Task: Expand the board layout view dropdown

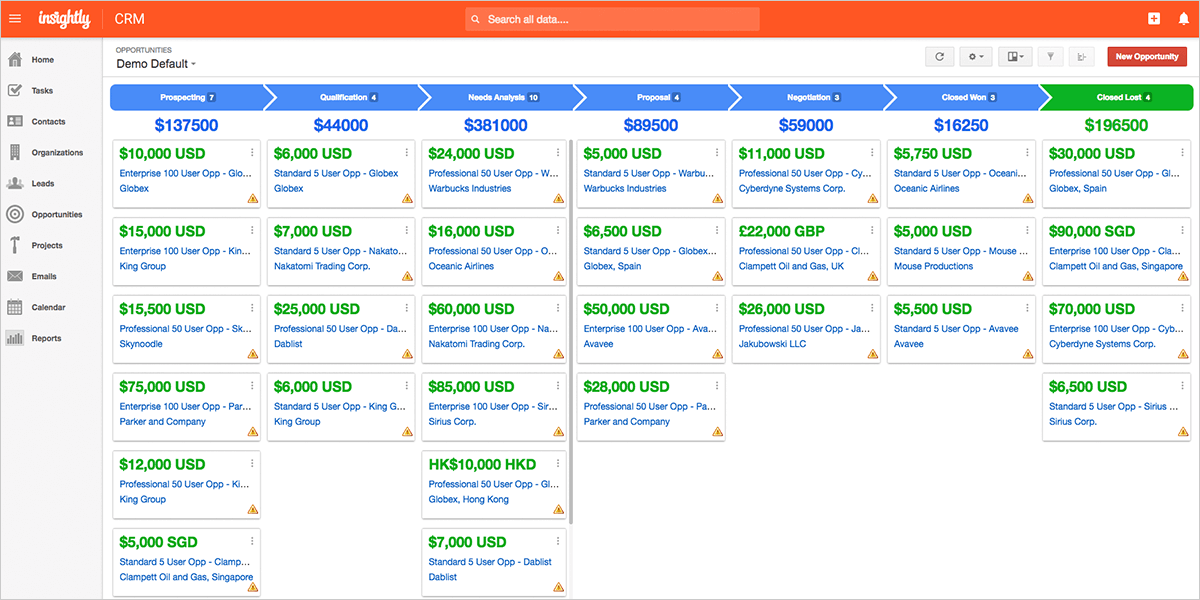Action: click(x=1014, y=57)
